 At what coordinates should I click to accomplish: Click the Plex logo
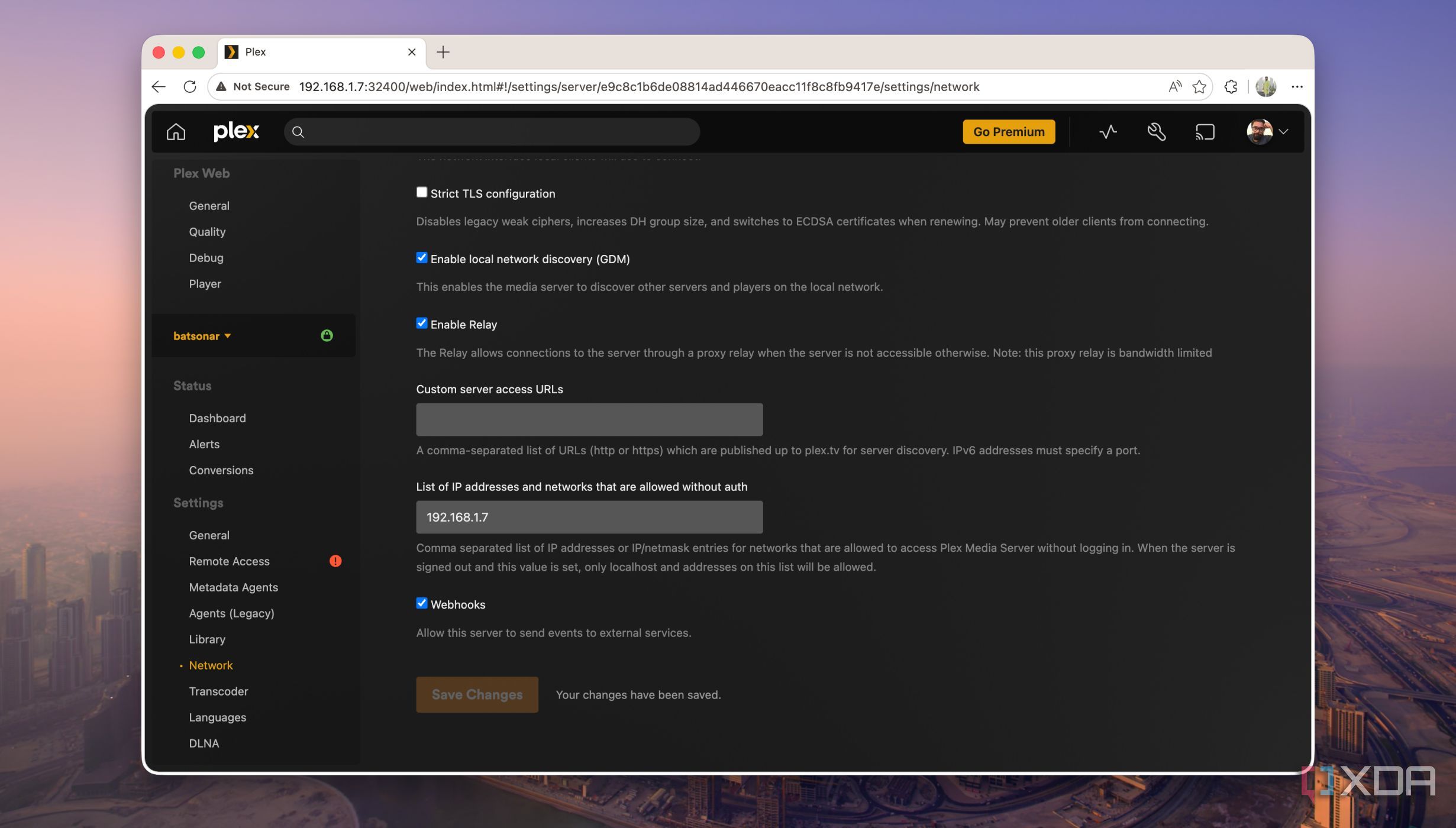point(236,131)
